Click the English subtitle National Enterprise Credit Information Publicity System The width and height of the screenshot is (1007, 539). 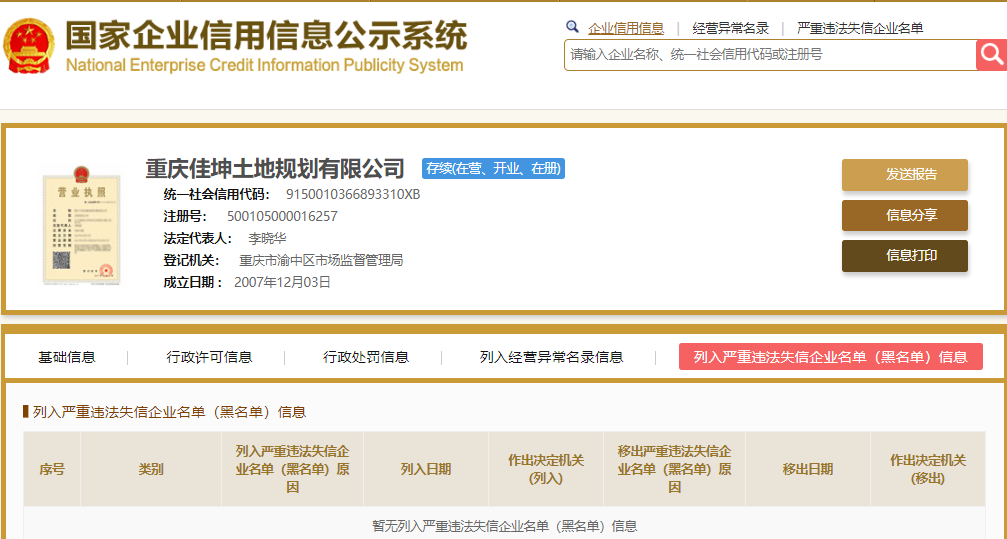[x=265, y=65]
